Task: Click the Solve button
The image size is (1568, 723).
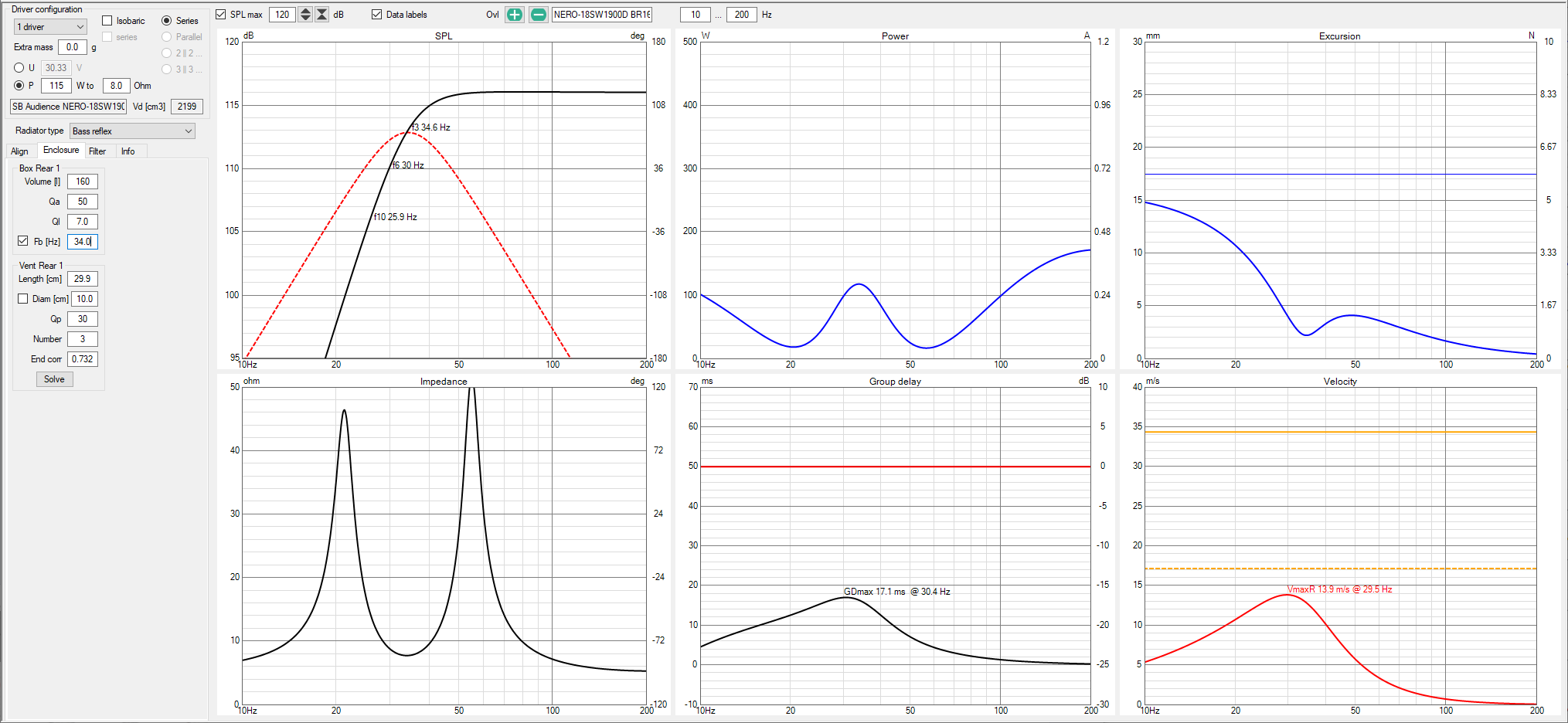Action: (54, 379)
